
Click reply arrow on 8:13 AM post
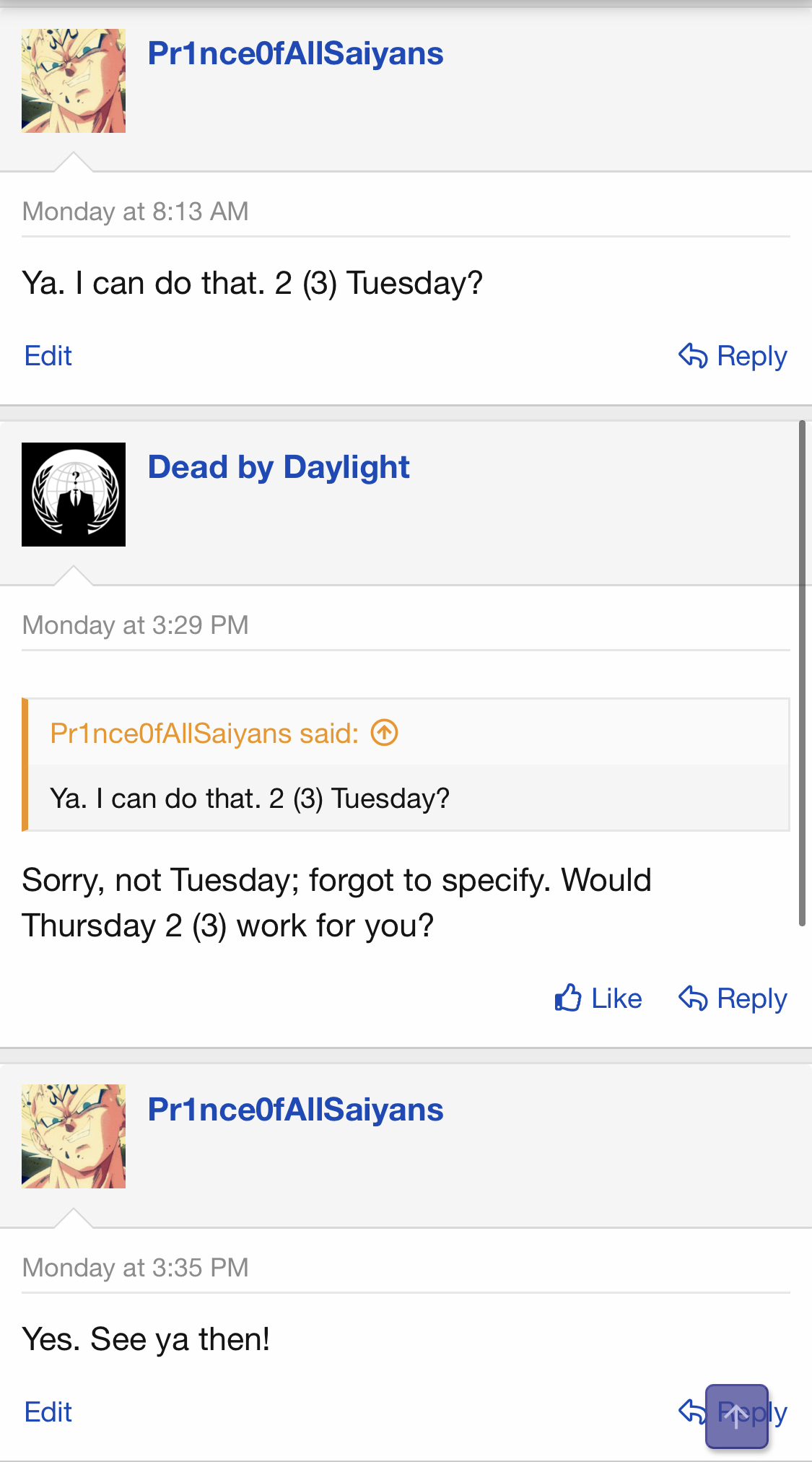[693, 355]
